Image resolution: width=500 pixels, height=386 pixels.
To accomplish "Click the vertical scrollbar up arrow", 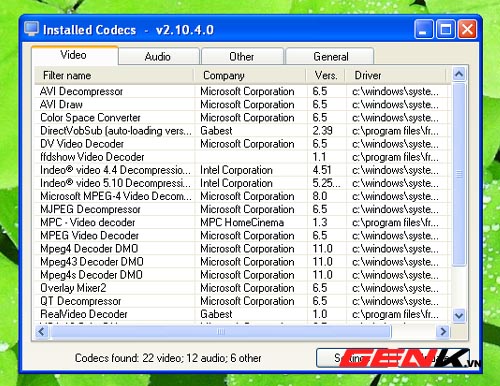I will [459, 74].
